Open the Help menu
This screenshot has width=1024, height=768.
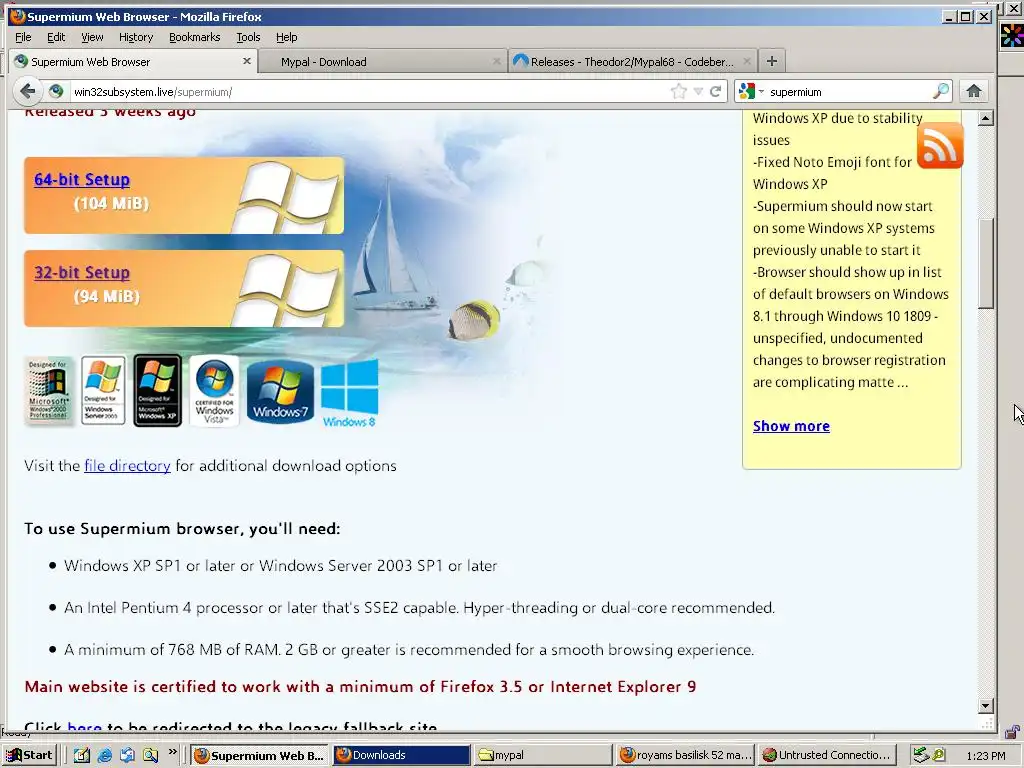click(287, 37)
